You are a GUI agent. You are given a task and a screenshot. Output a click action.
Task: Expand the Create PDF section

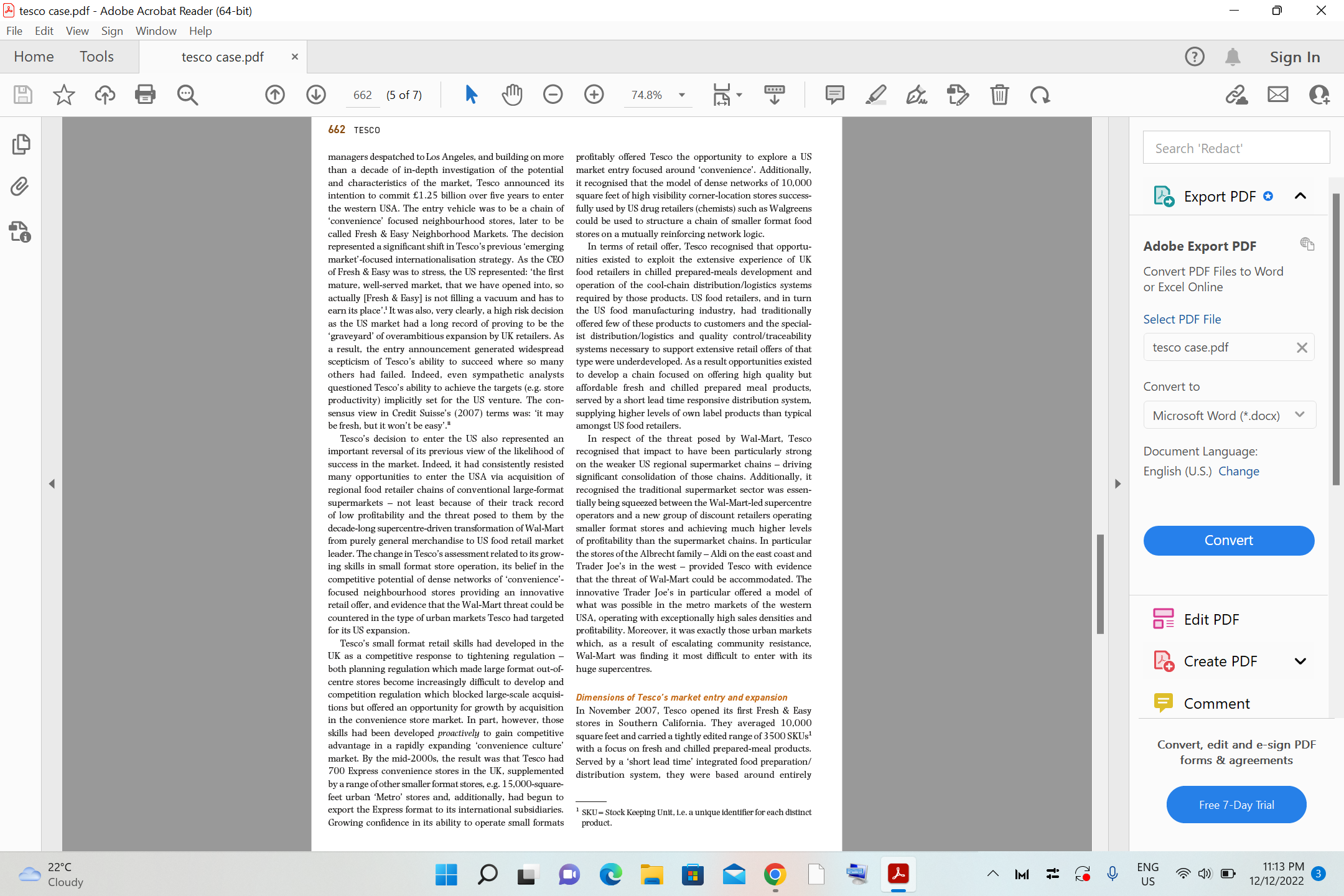(x=1300, y=661)
